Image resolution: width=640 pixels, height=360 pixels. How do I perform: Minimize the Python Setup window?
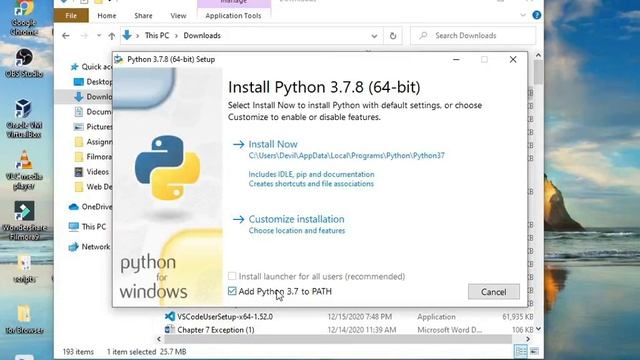click(x=456, y=60)
